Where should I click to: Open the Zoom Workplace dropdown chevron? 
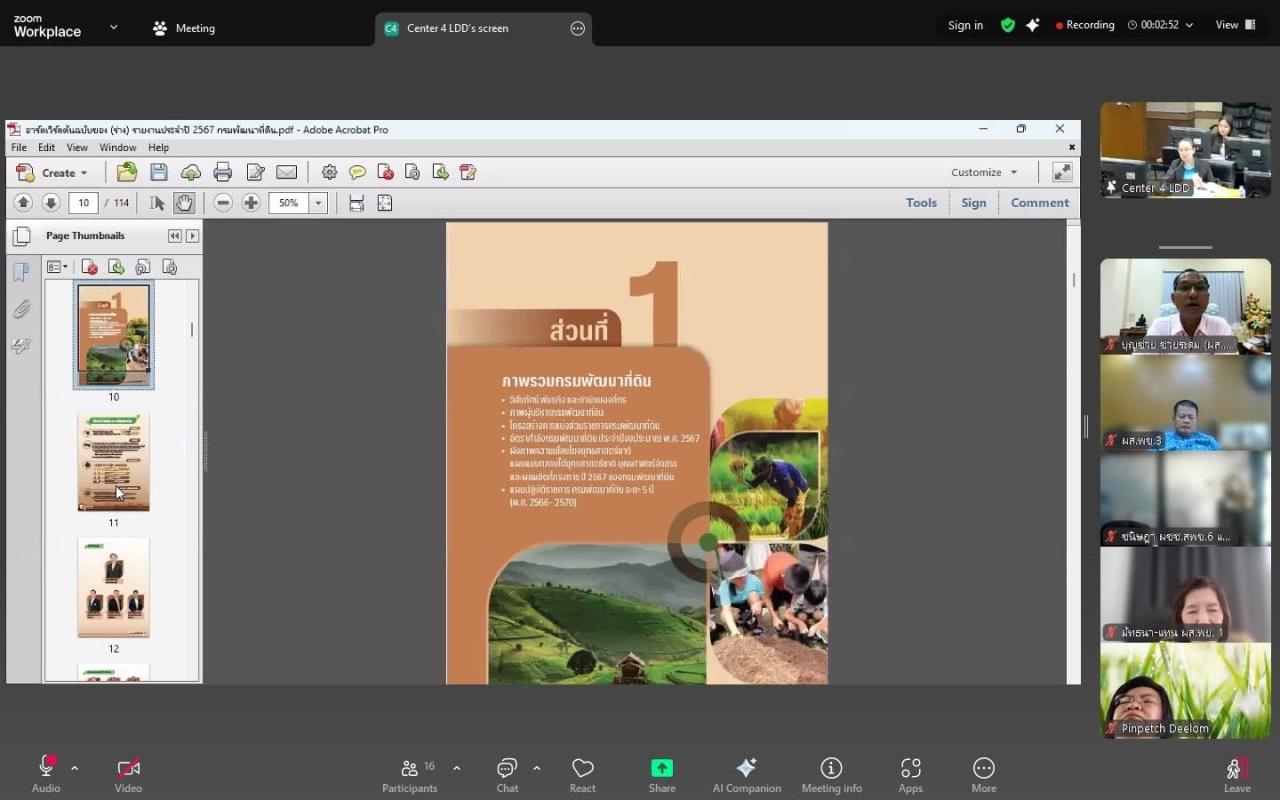coord(113,28)
